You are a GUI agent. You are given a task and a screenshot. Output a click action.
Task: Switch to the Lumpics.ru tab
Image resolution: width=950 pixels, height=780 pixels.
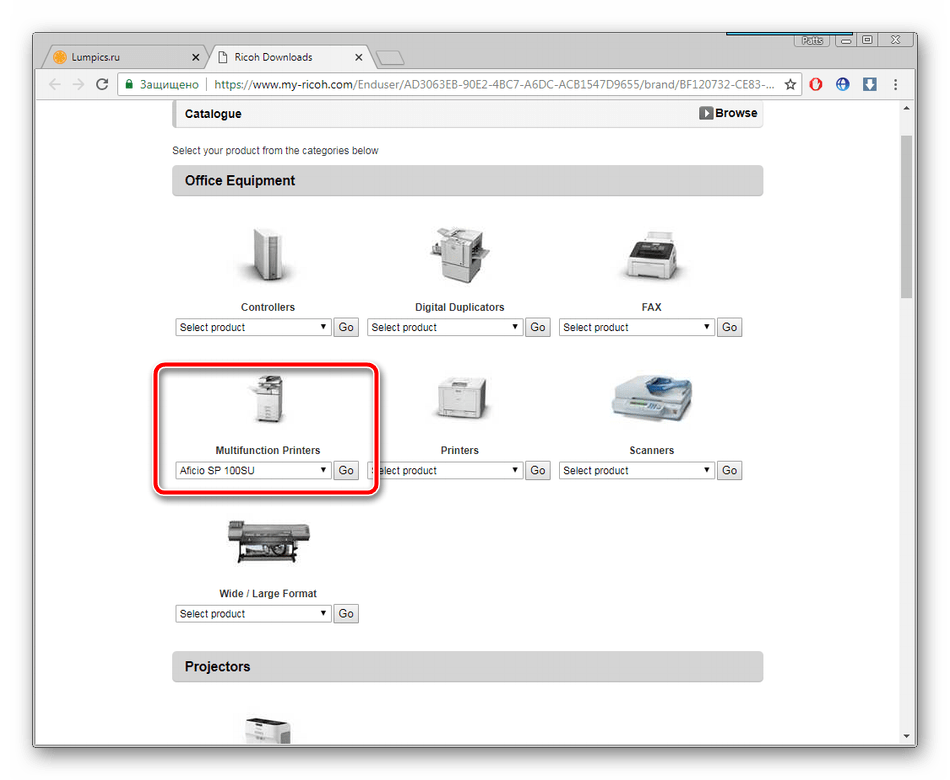click(120, 57)
